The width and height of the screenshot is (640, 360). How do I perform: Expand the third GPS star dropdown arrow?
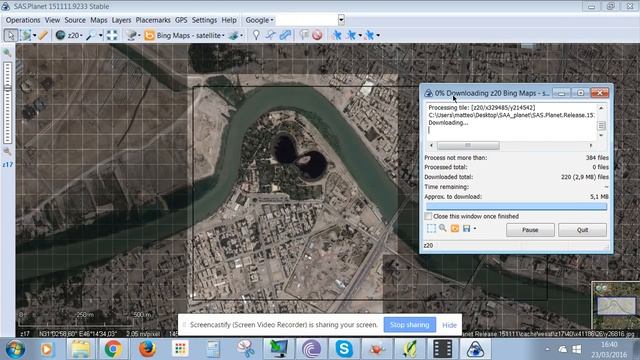coord(378,36)
